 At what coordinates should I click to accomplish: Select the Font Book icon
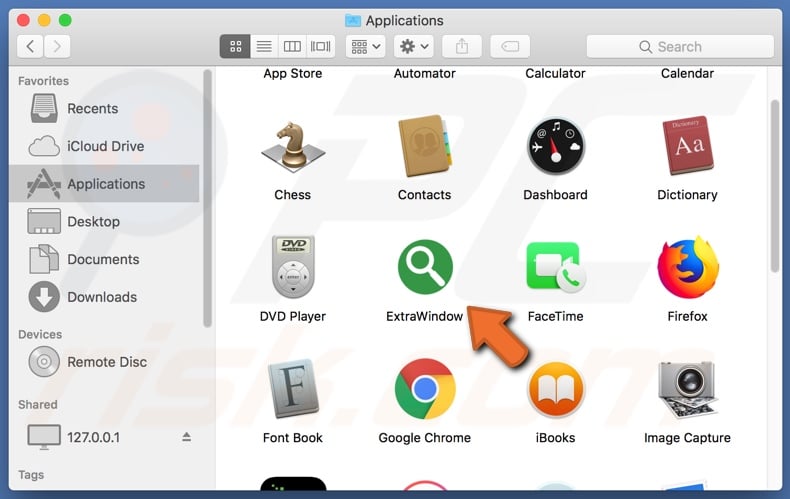292,390
